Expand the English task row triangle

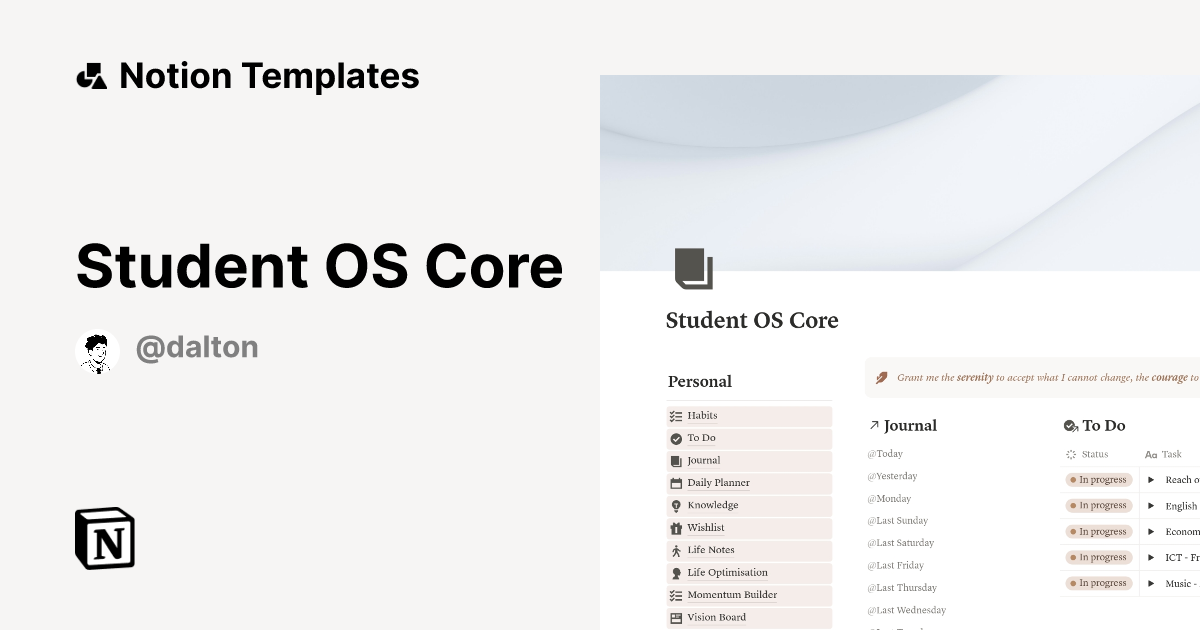[x=1152, y=505]
